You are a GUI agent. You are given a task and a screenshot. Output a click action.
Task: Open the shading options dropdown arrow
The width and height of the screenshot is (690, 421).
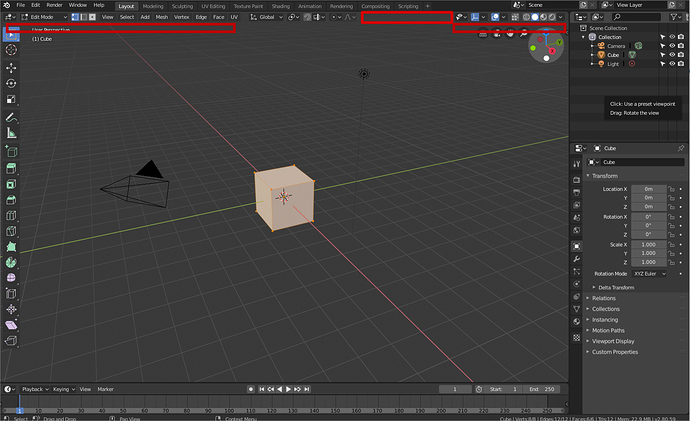561,17
